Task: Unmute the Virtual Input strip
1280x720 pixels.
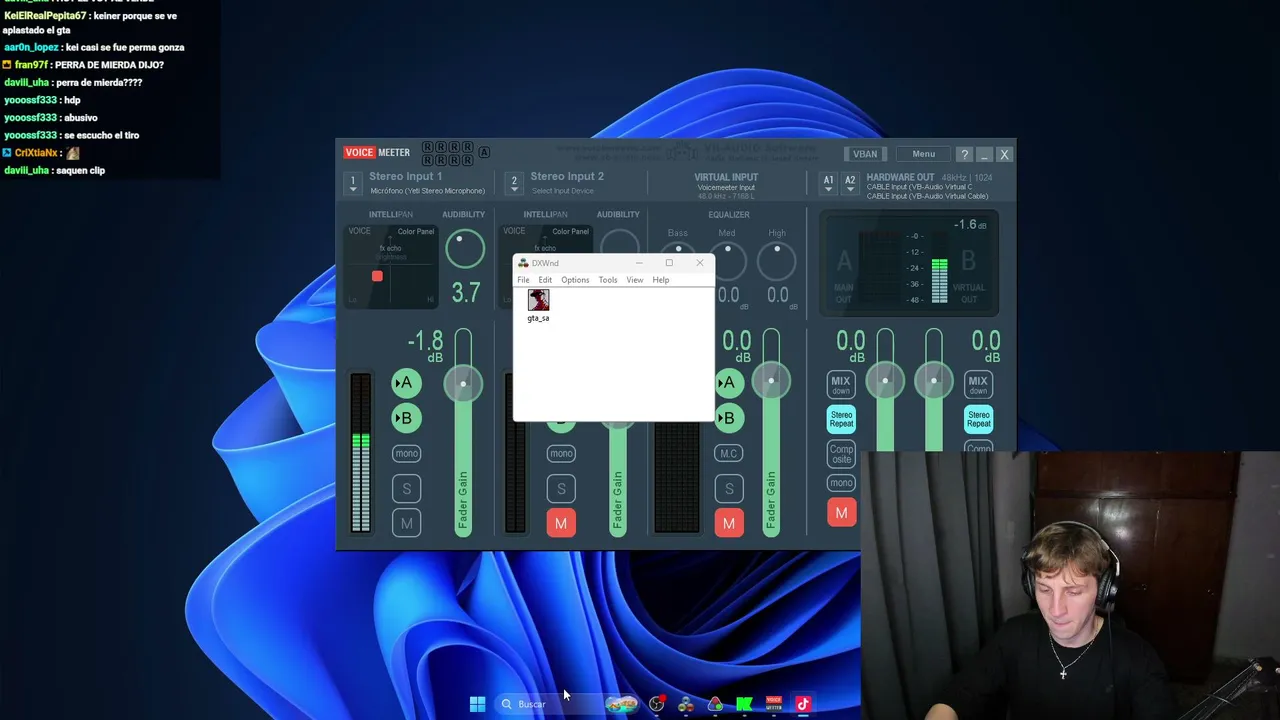Action: tap(729, 523)
